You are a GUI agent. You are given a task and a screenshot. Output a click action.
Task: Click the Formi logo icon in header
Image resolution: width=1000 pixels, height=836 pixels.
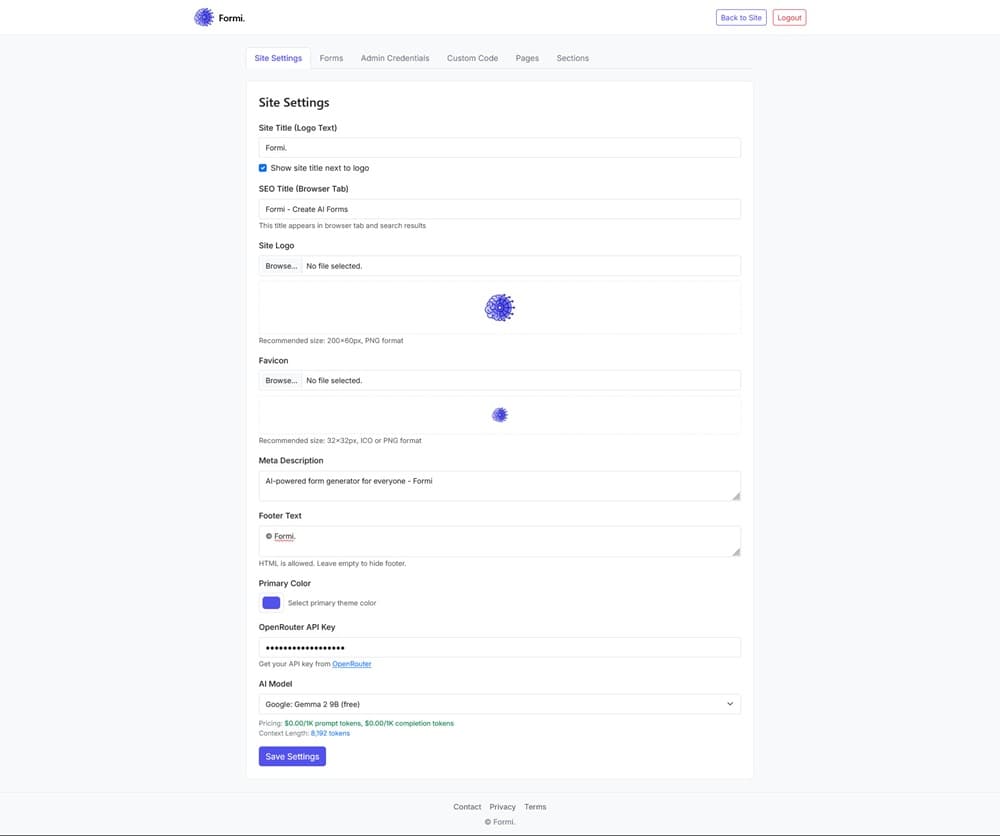click(x=204, y=17)
